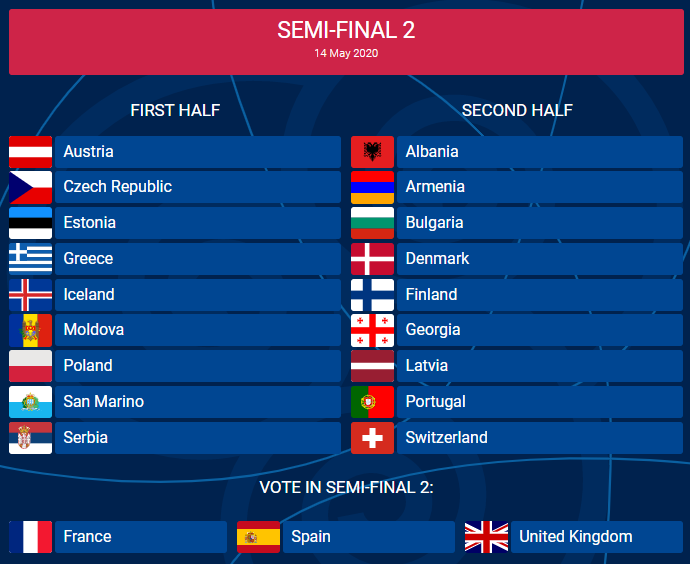
Task: Select the Switzerland flag icon
Action: 372,438
